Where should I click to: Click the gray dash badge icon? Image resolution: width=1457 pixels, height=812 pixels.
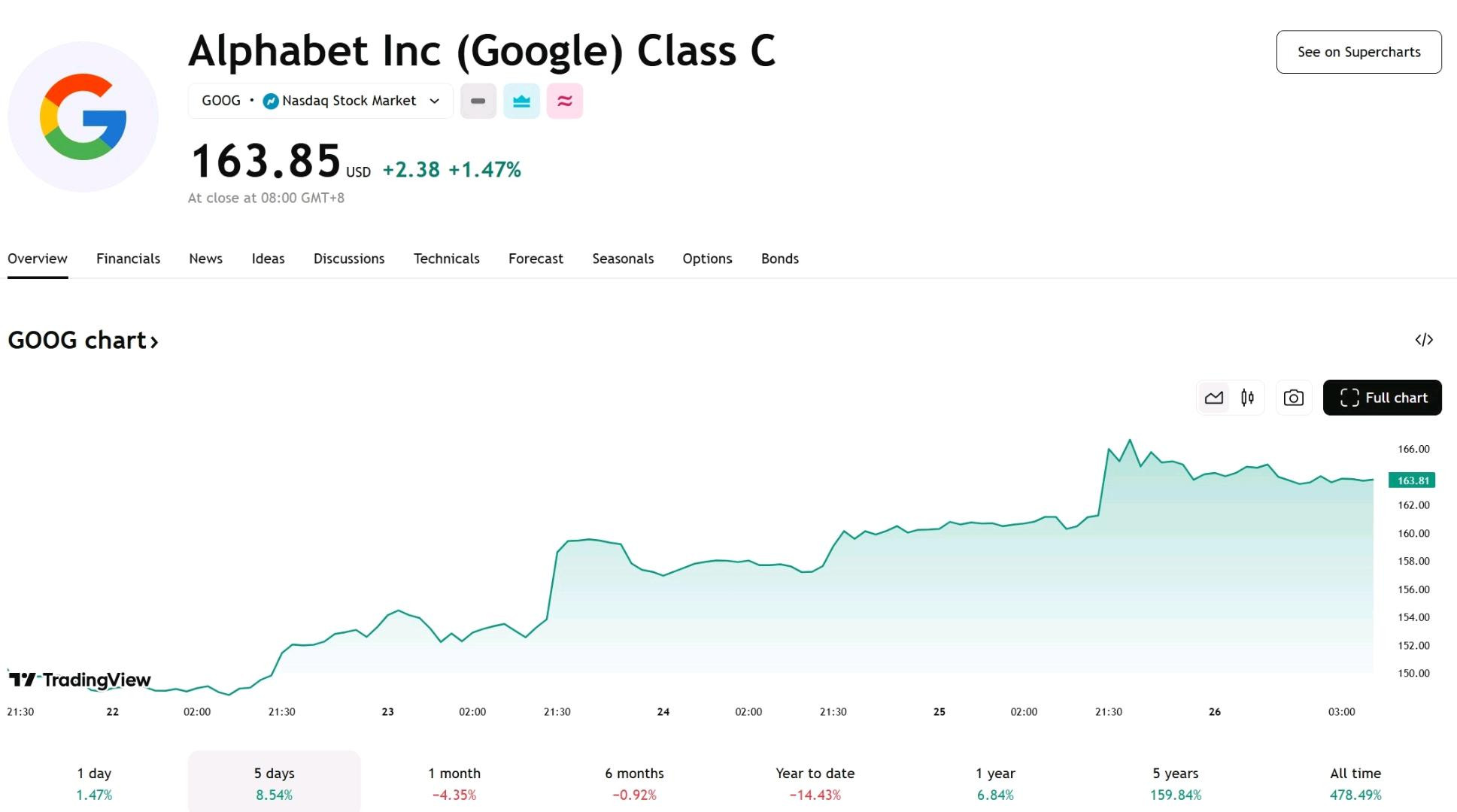pos(478,101)
